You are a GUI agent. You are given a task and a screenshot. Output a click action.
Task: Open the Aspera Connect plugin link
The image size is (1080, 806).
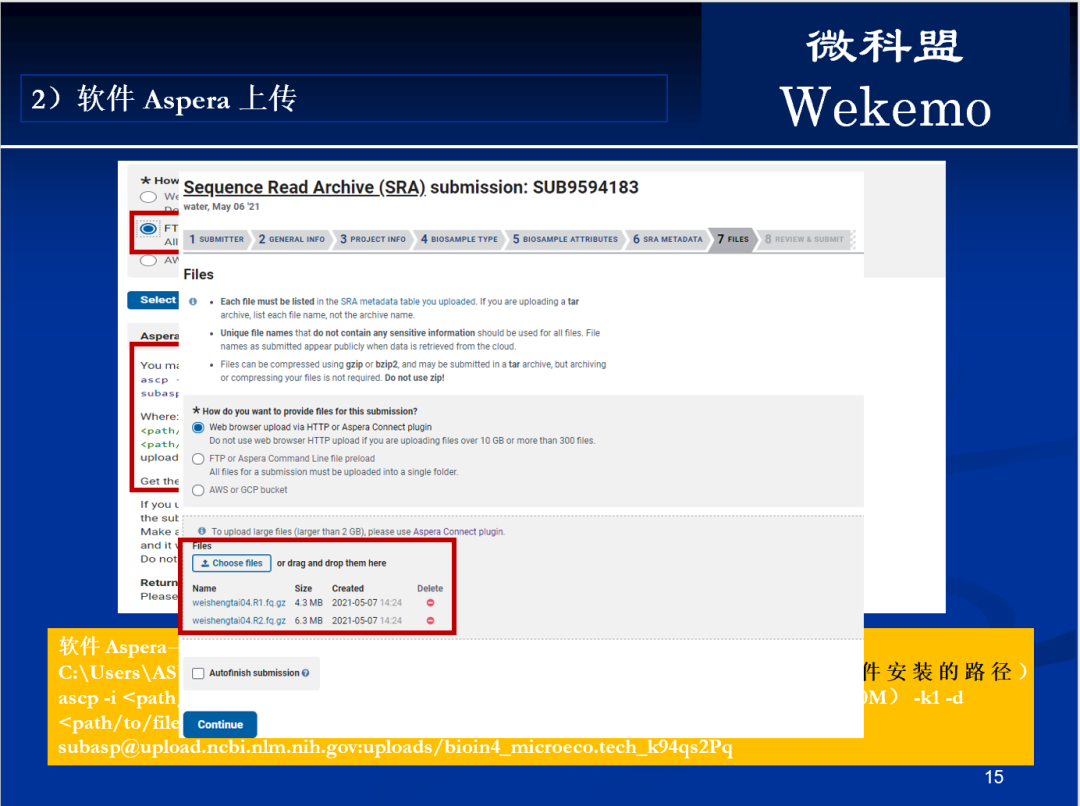click(x=458, y=532)
